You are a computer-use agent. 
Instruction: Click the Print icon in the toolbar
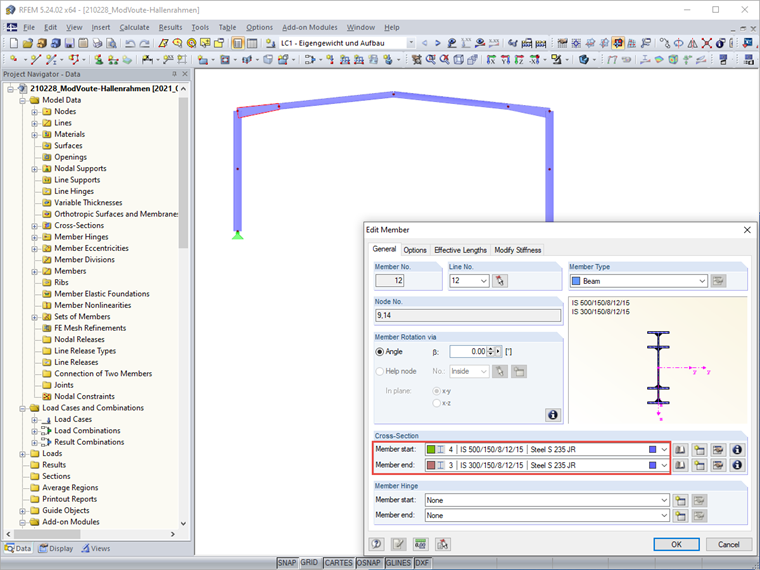click(97, 43)
